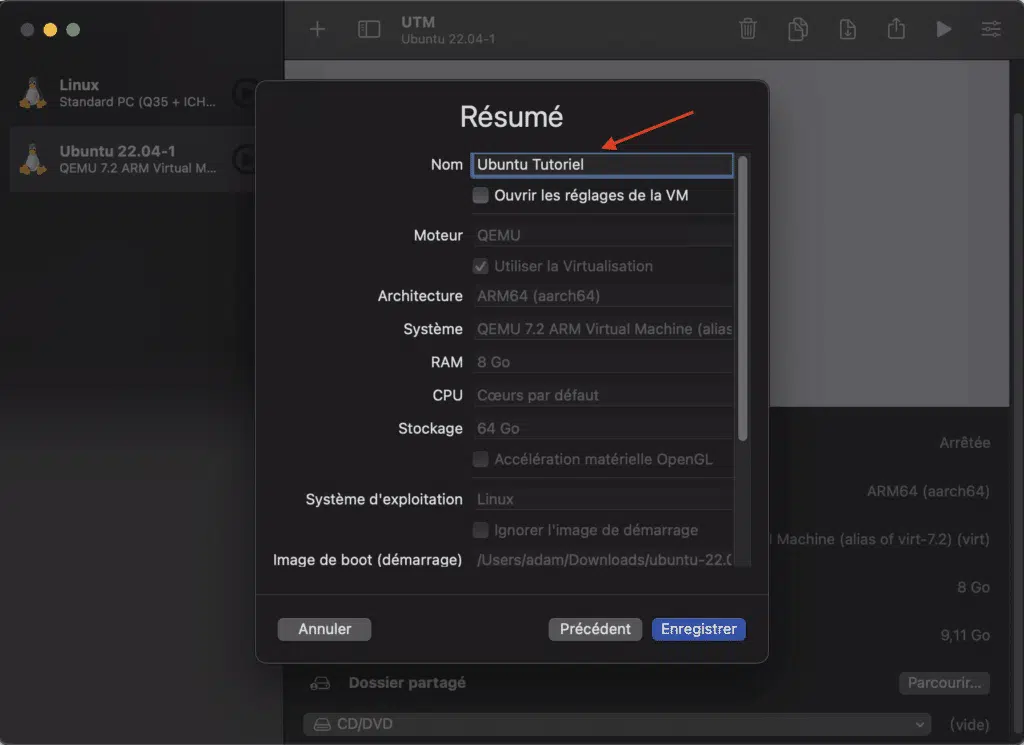1024x745 pixels.
Task: Click the share icon in UTM toolbar
Action: pyautogui.click(x=896, y=28)
